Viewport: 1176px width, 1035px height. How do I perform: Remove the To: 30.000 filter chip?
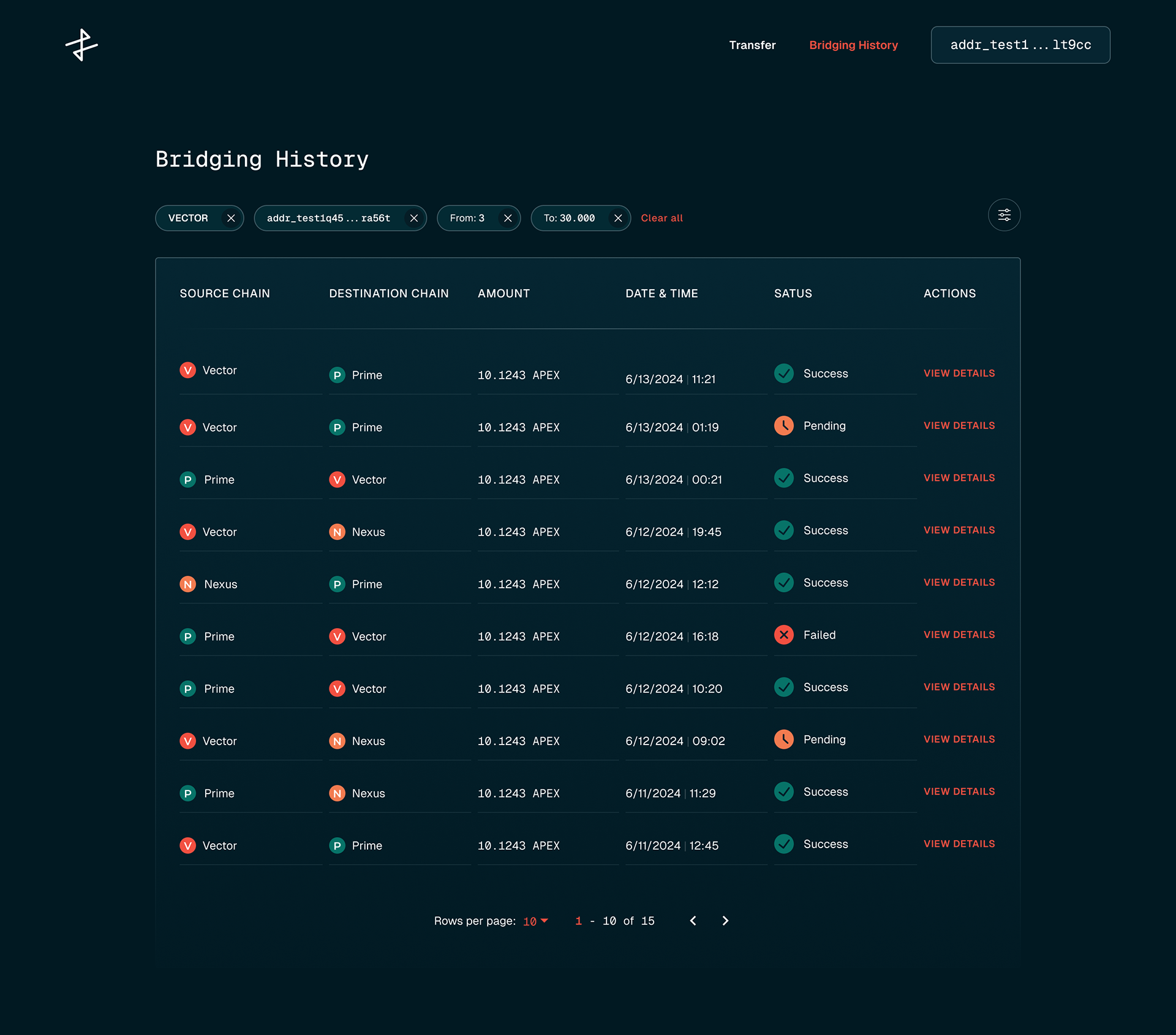click(618, 218)
